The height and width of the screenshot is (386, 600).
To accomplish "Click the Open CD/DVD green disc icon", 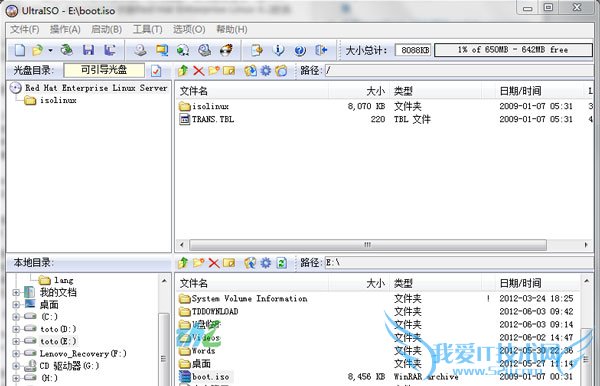I will [67, 50].
